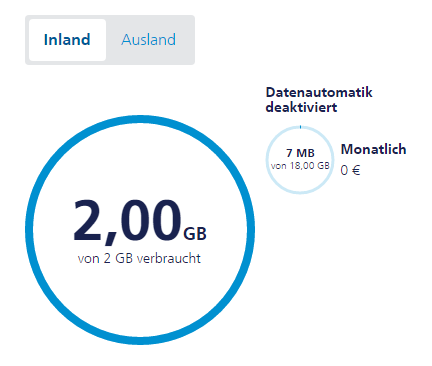Click the small 7 MB usage ring
The height and width of the screenshot is (366, 432).
click(x=300, y=160)
